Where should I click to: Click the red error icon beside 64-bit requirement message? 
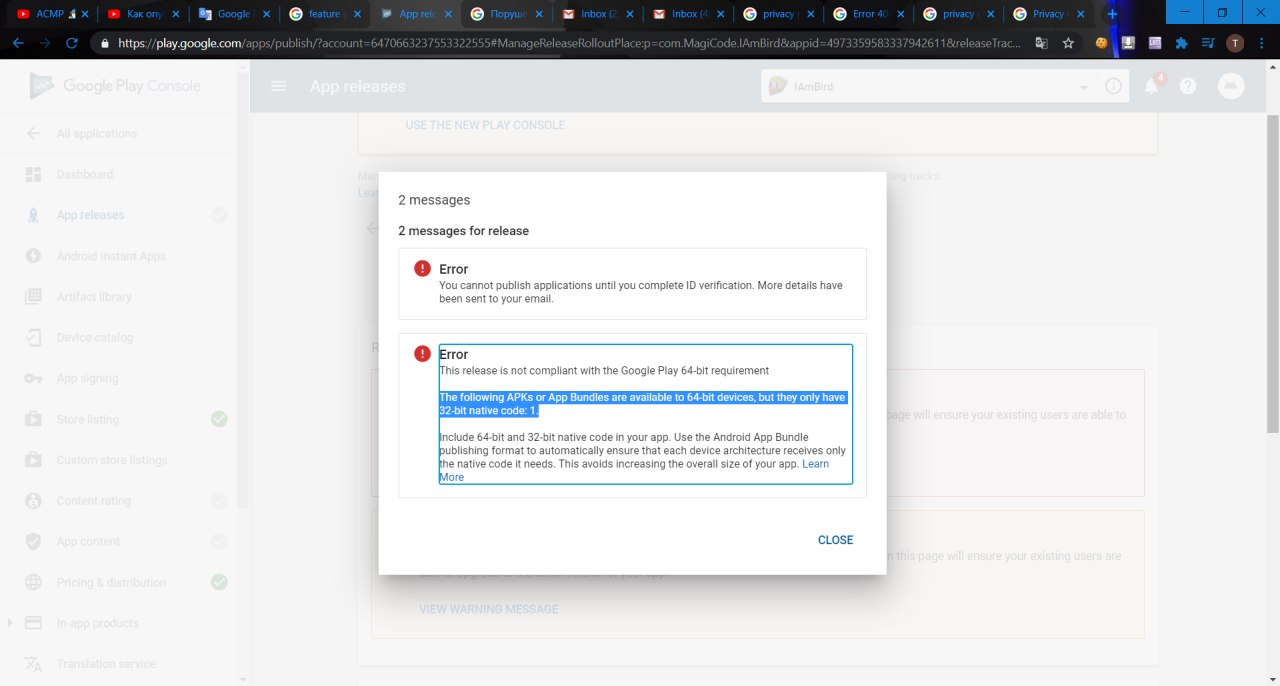tap(423, 353)
